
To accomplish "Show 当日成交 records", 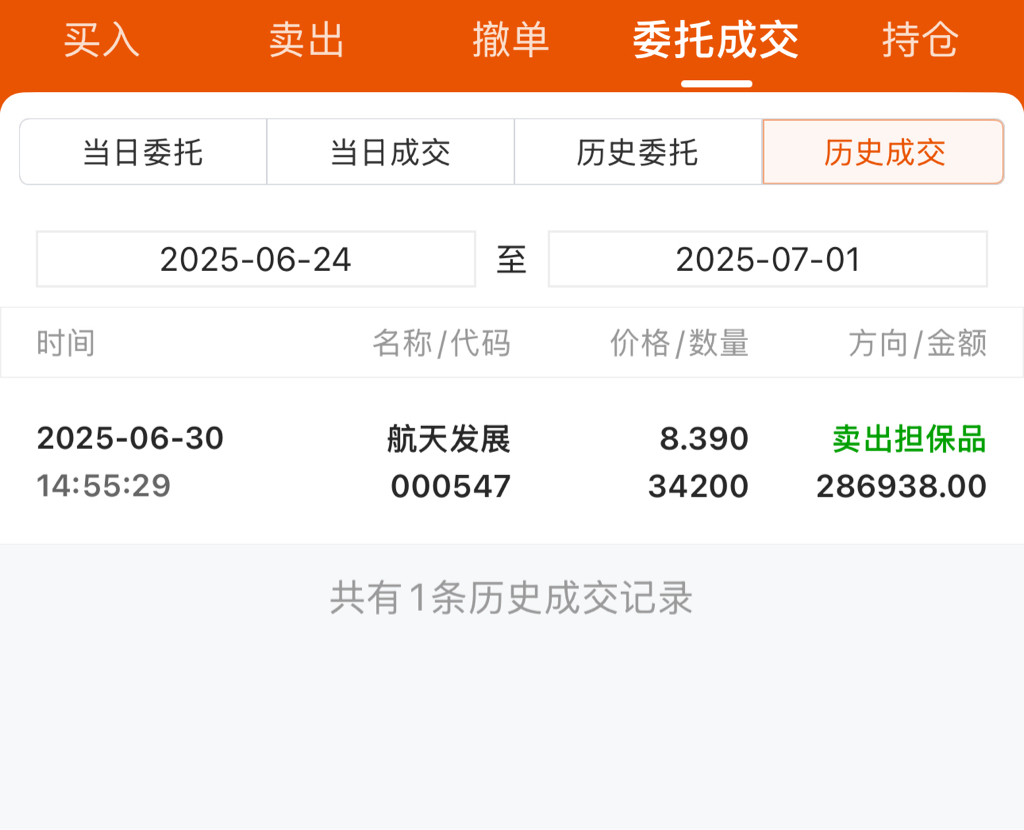I will [x=391, y=152].
